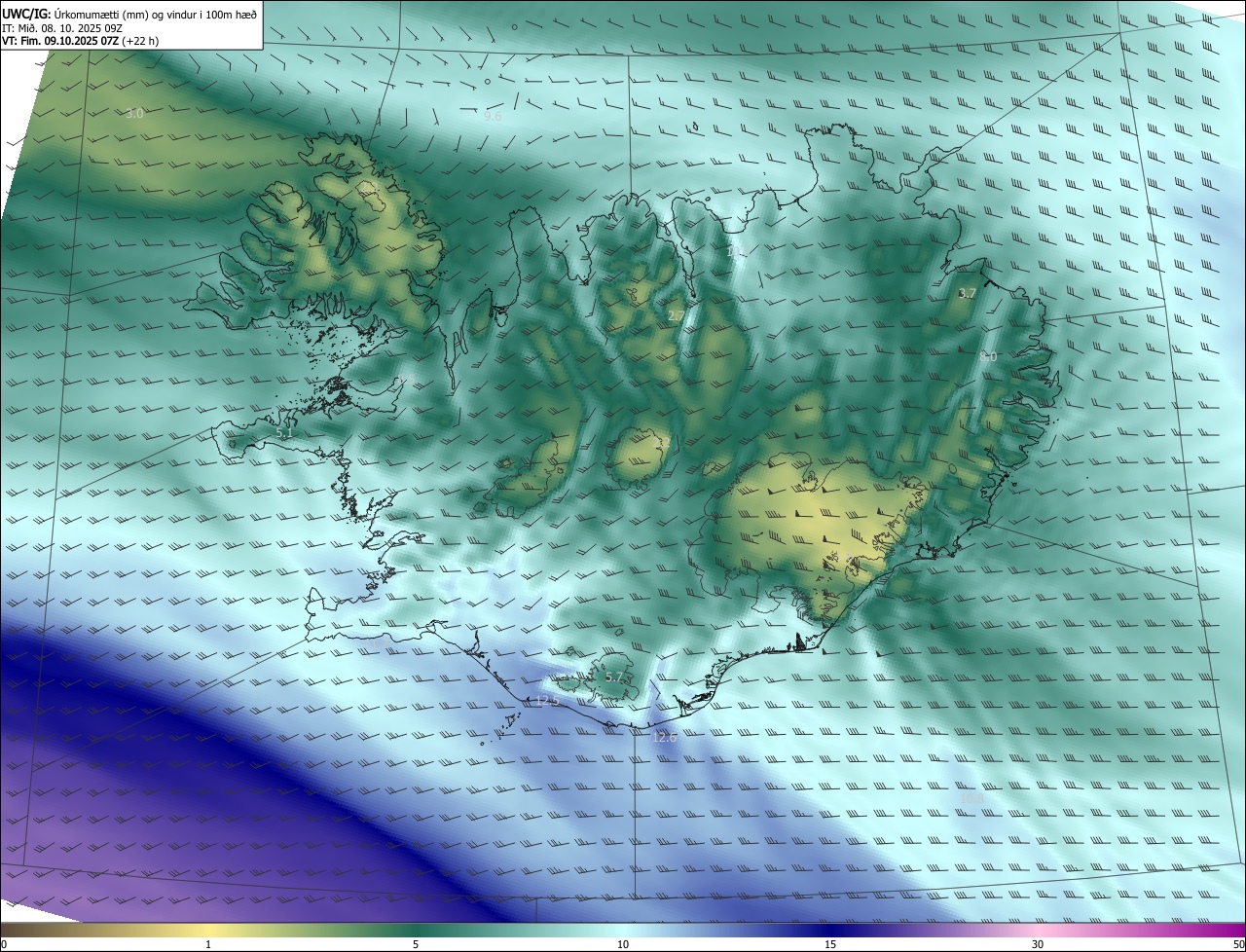Image resolution: width=1246 pixels, height=952 pixels.
Task: Click the 12.5 value label on the map
Action: pyautogui.click(x=548, y=701)
